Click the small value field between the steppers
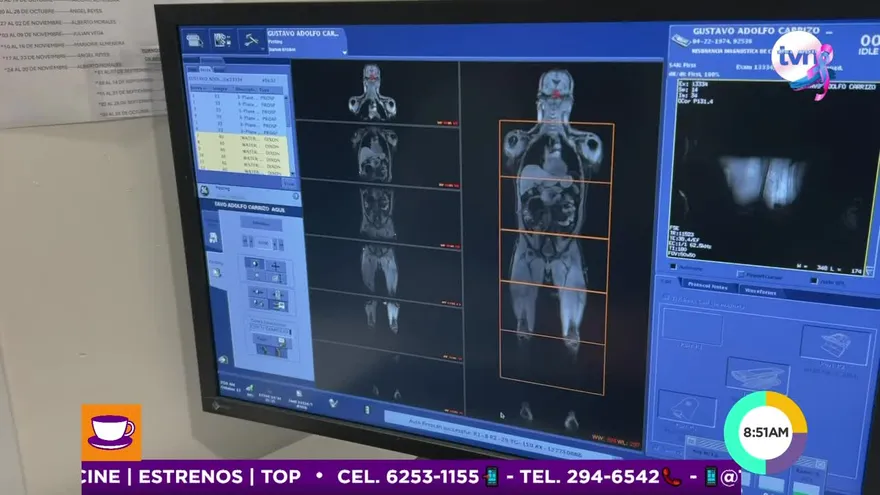 [263, 243]
